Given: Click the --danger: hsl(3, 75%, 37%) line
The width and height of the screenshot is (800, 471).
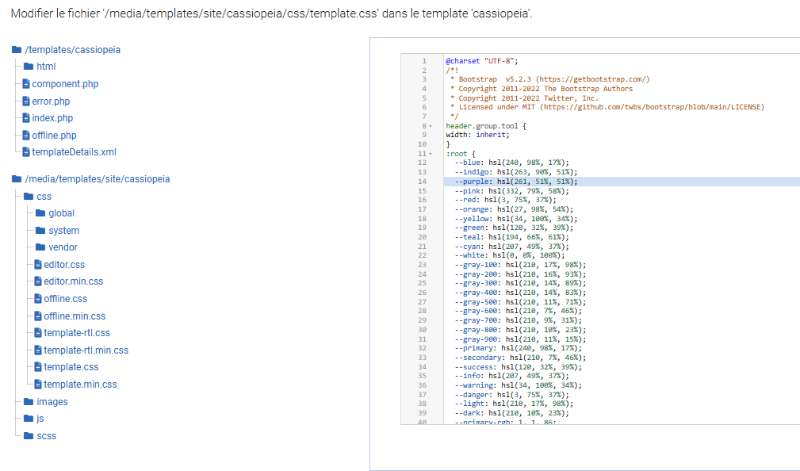Looking at the screenshot, I should pyautogui.click(x=512, y=395).
